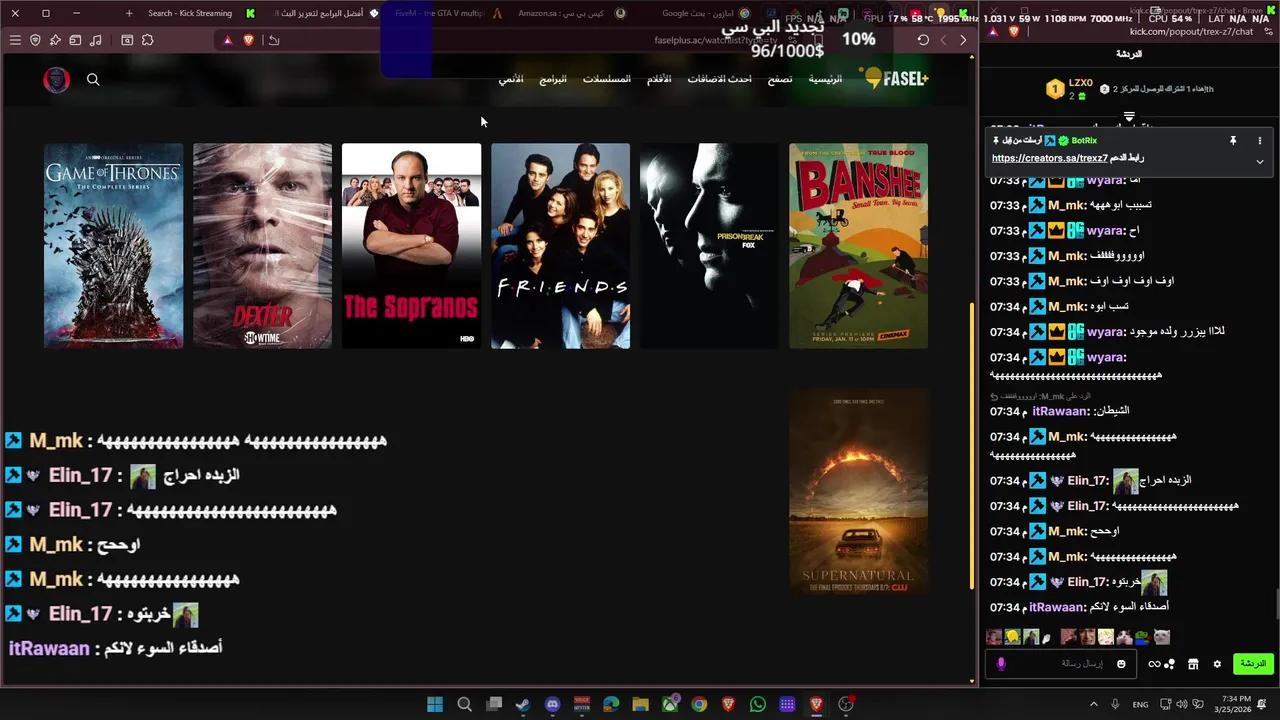Click the FaselPlus page vertical scrollbar
The height and width of the screenshot is (720, 1280).
coord(972,445)
